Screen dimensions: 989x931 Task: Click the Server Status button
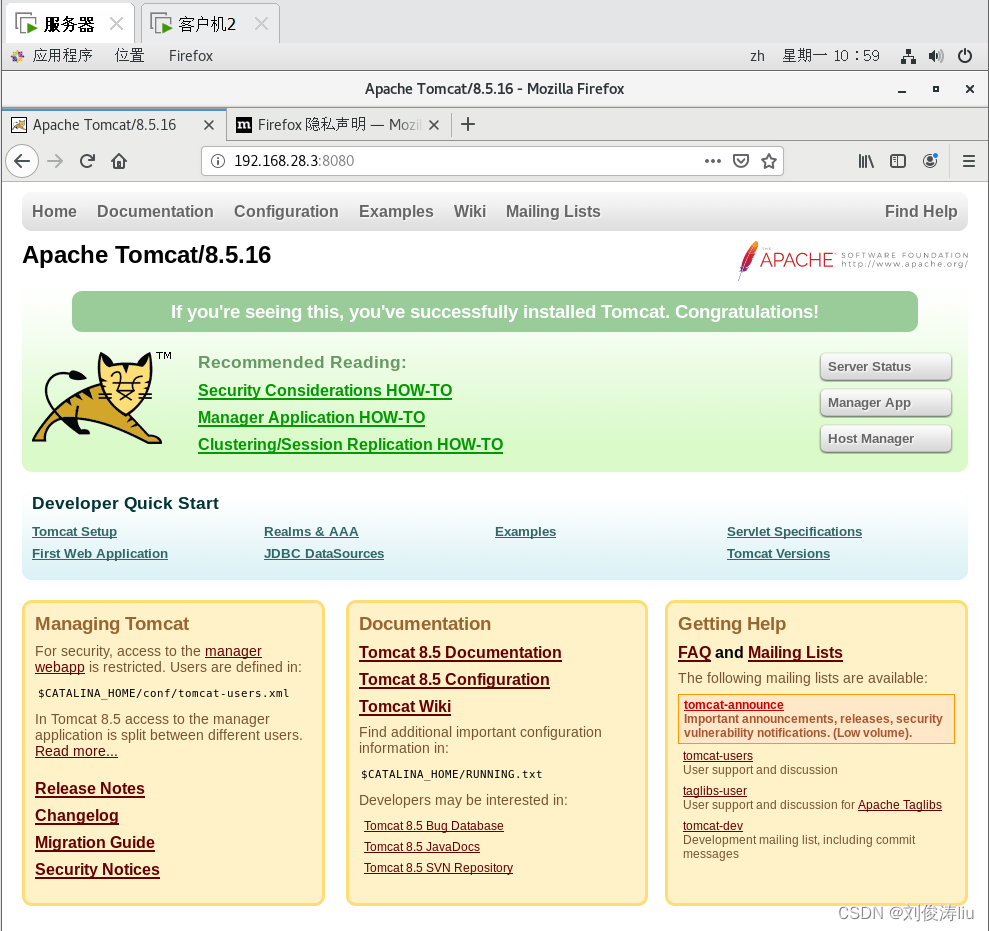(x=884, y=366)
